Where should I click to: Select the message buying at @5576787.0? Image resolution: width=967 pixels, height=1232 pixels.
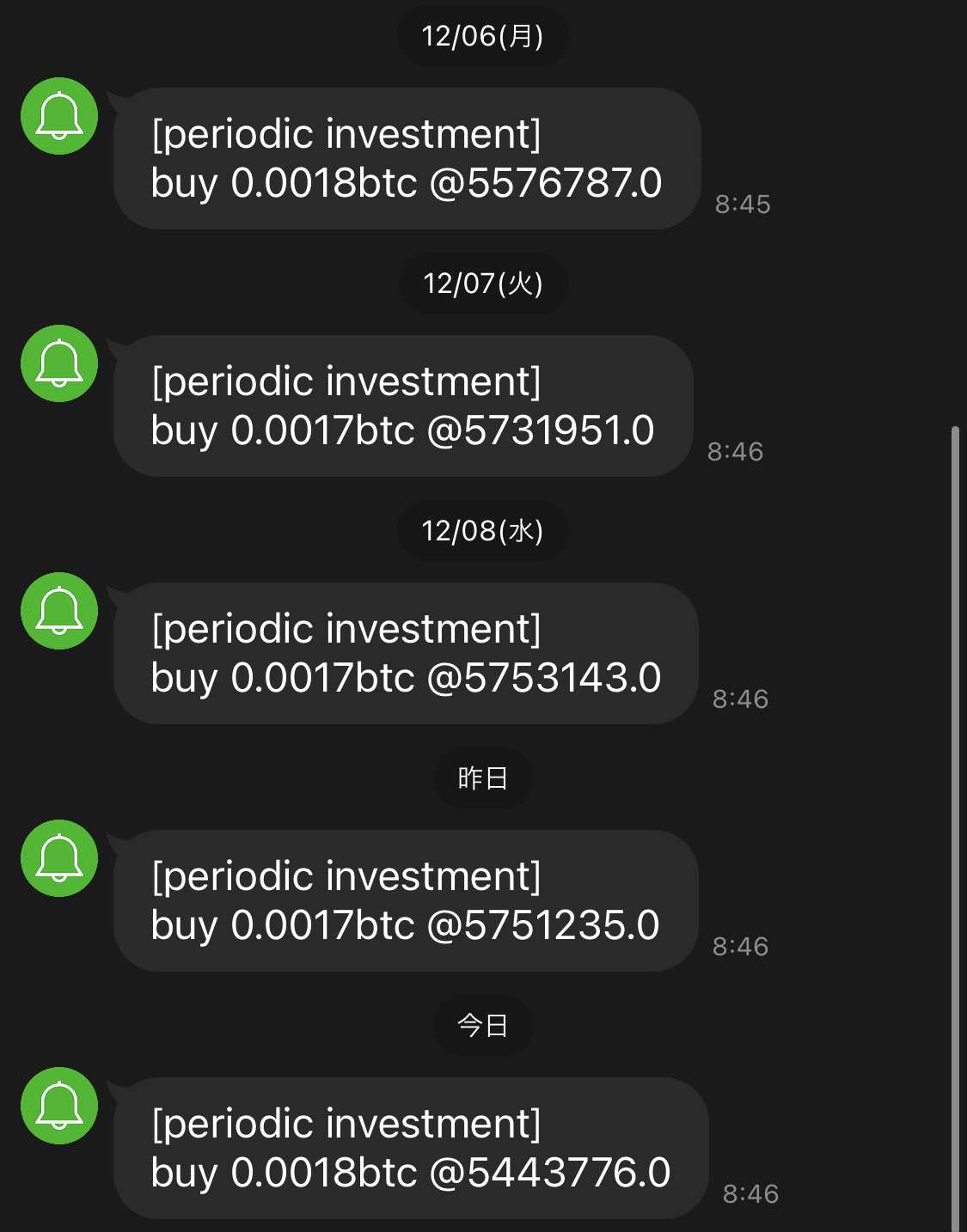(x=407, y=159)
